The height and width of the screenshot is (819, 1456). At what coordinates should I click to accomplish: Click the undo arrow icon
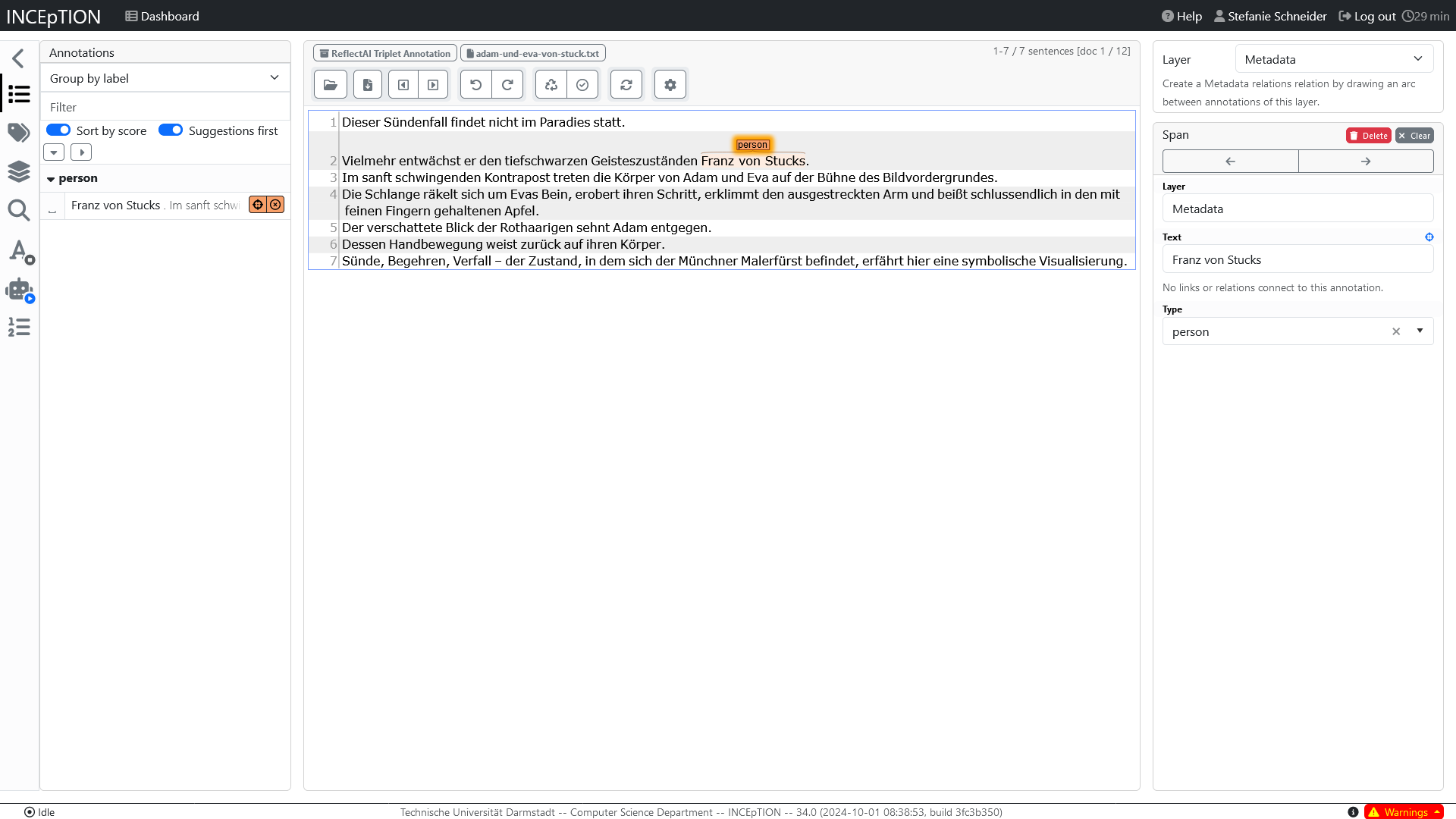(476, 85)
